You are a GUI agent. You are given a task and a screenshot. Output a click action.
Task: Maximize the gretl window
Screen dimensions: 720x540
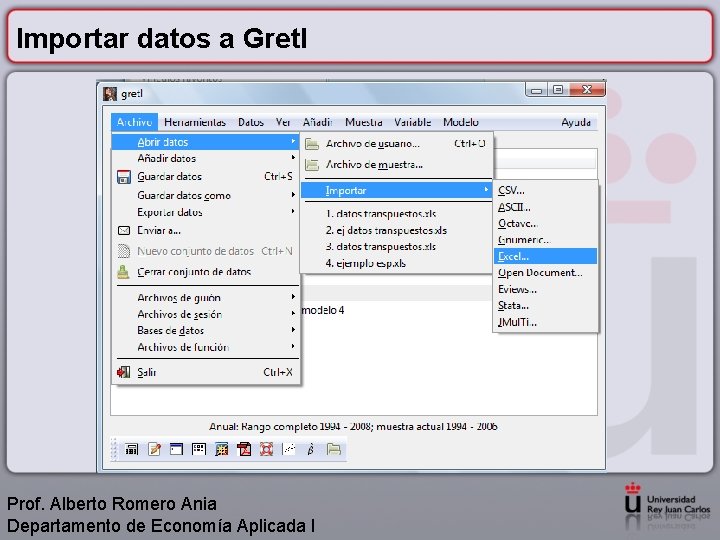click(x=558, y=90)
